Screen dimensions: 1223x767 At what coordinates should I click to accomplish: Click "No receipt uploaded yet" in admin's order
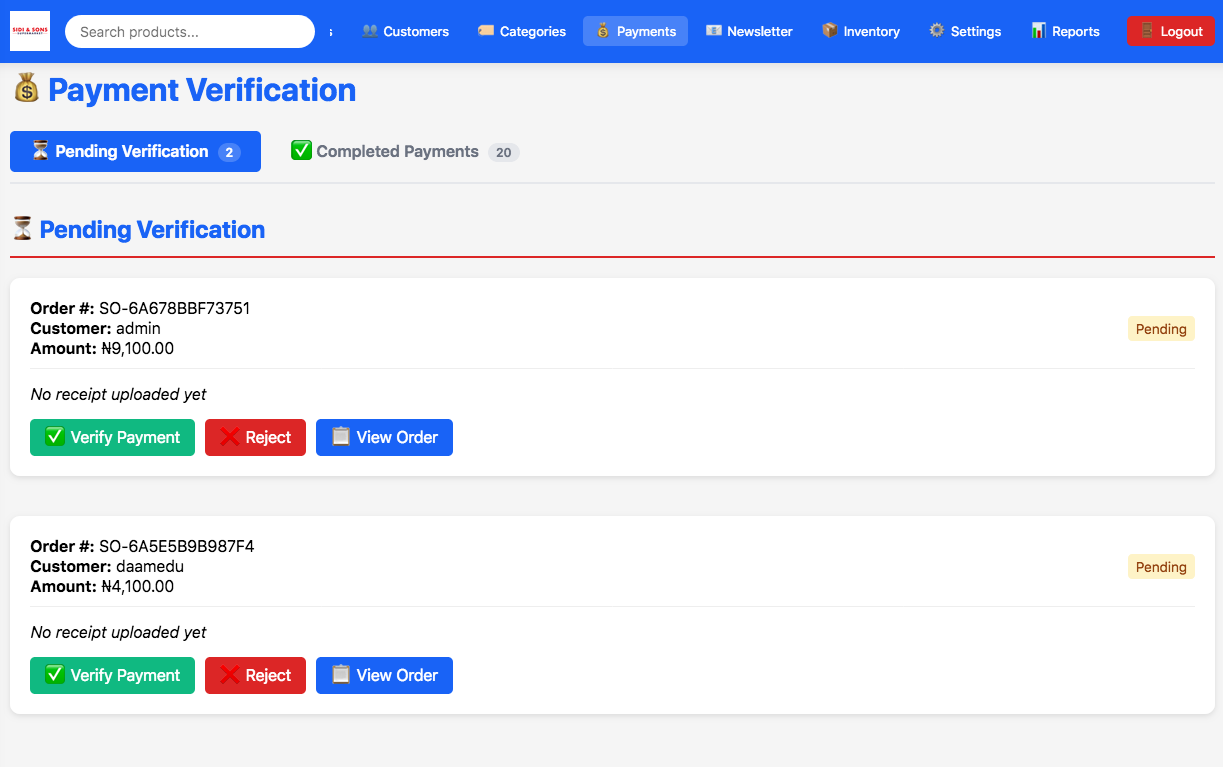[118, 394]
